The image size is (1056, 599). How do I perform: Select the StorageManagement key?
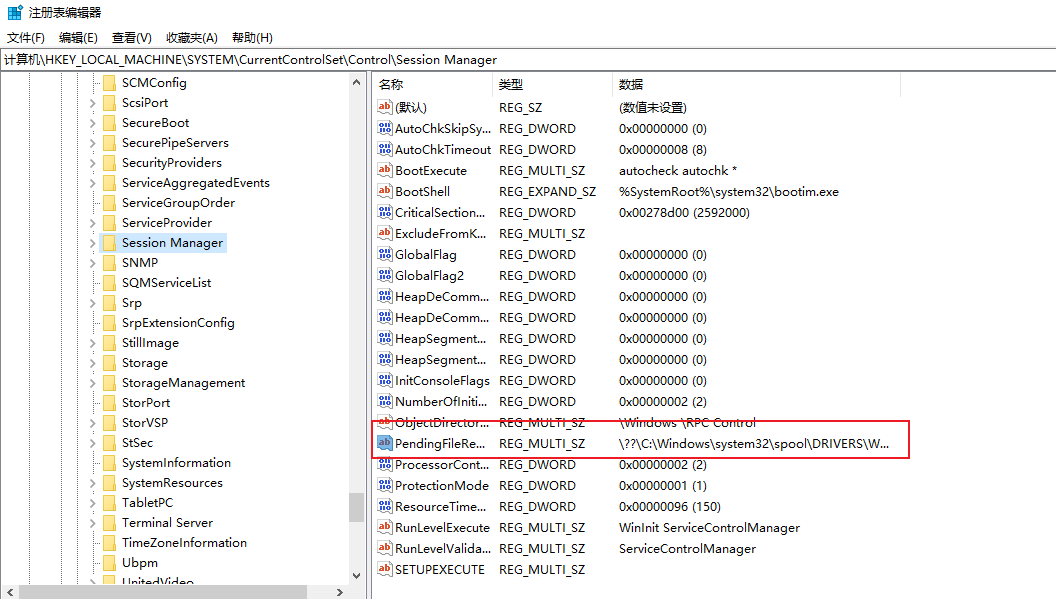pos(183,383)
